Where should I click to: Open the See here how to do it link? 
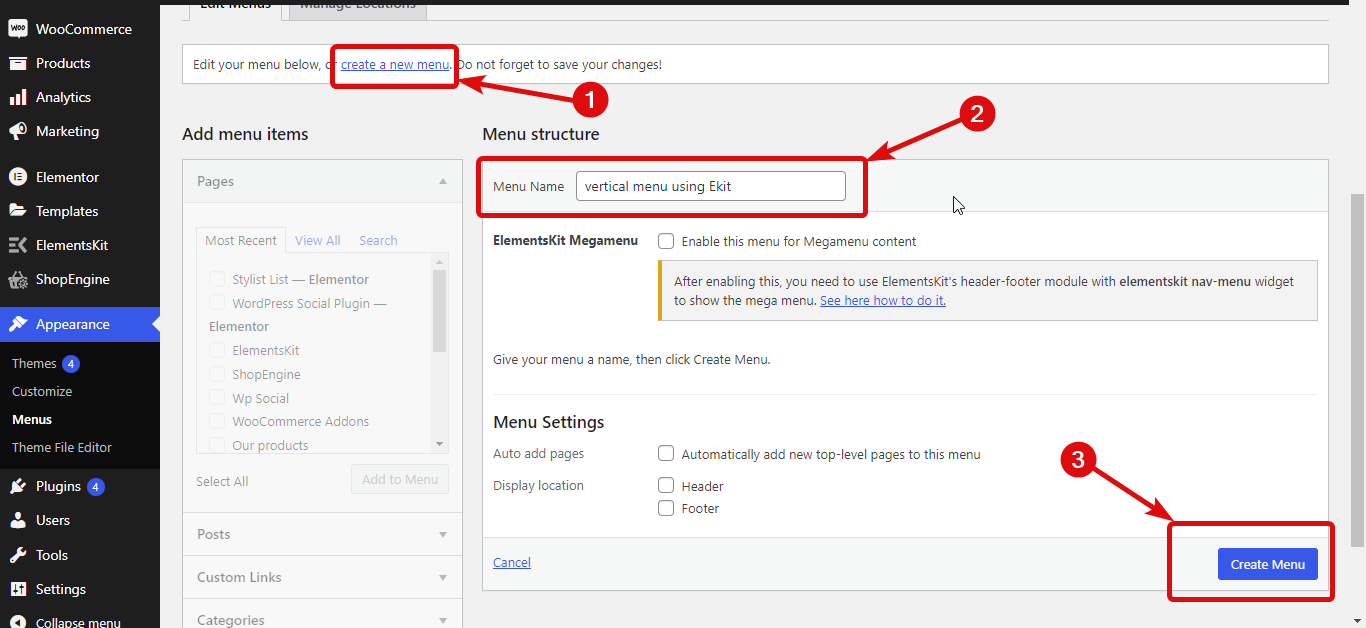[x=883, y=300]
